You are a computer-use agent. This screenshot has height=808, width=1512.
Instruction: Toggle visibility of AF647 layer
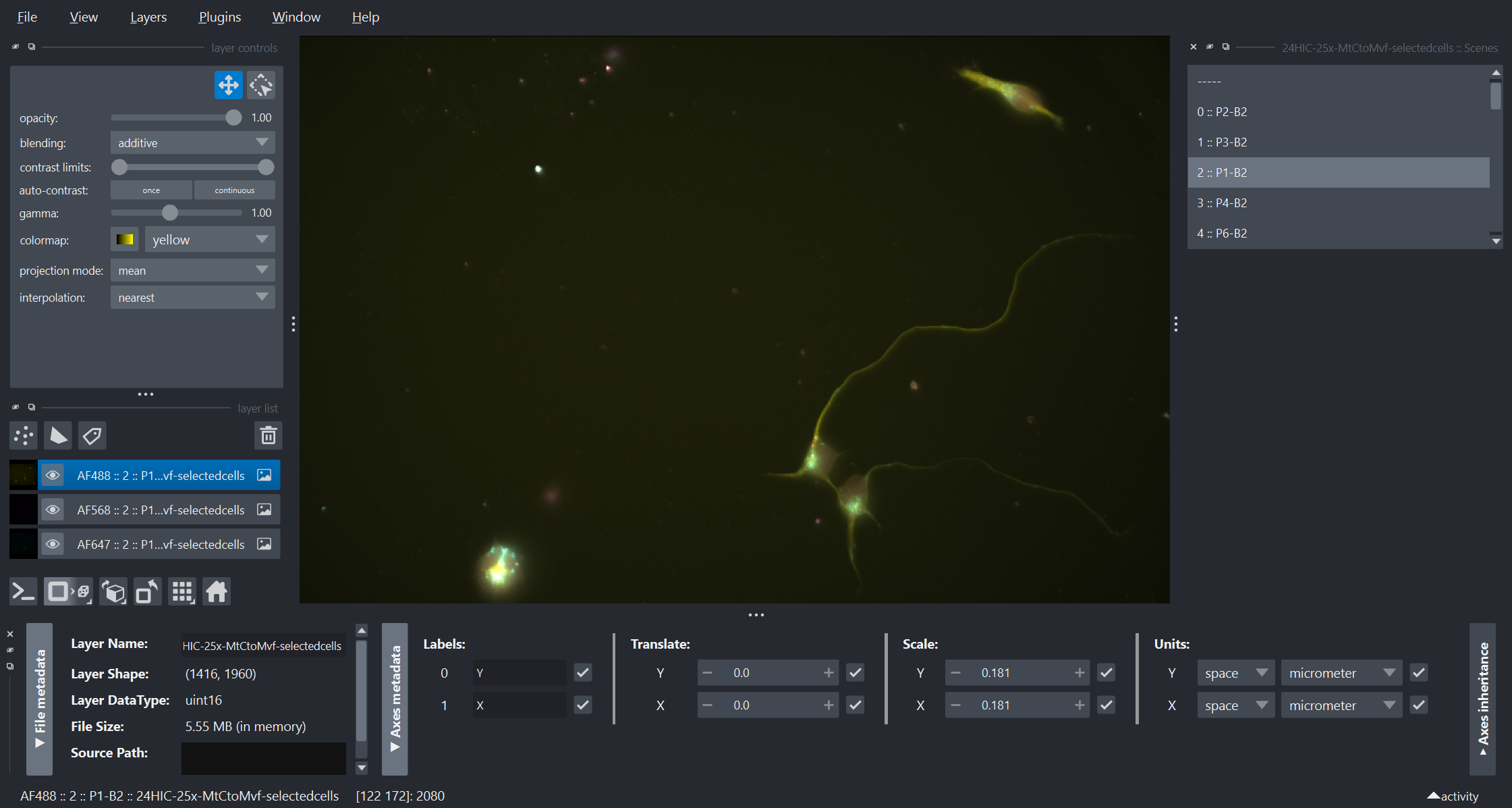tap(53, 544)
